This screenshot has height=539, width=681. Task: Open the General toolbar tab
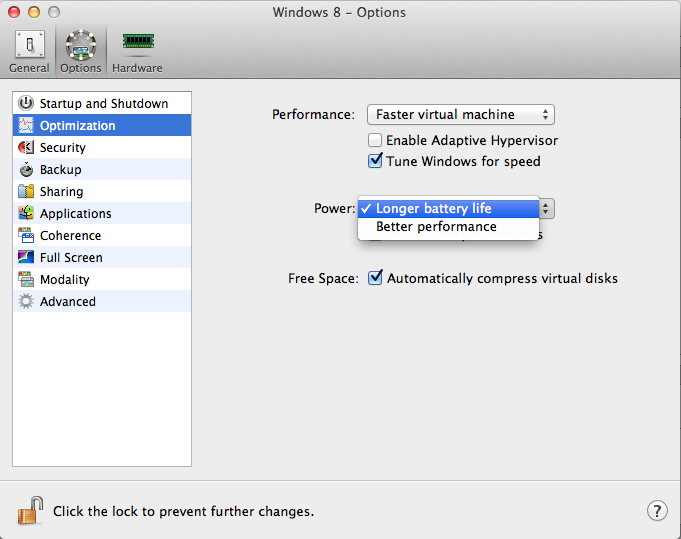tap(29, 51)
